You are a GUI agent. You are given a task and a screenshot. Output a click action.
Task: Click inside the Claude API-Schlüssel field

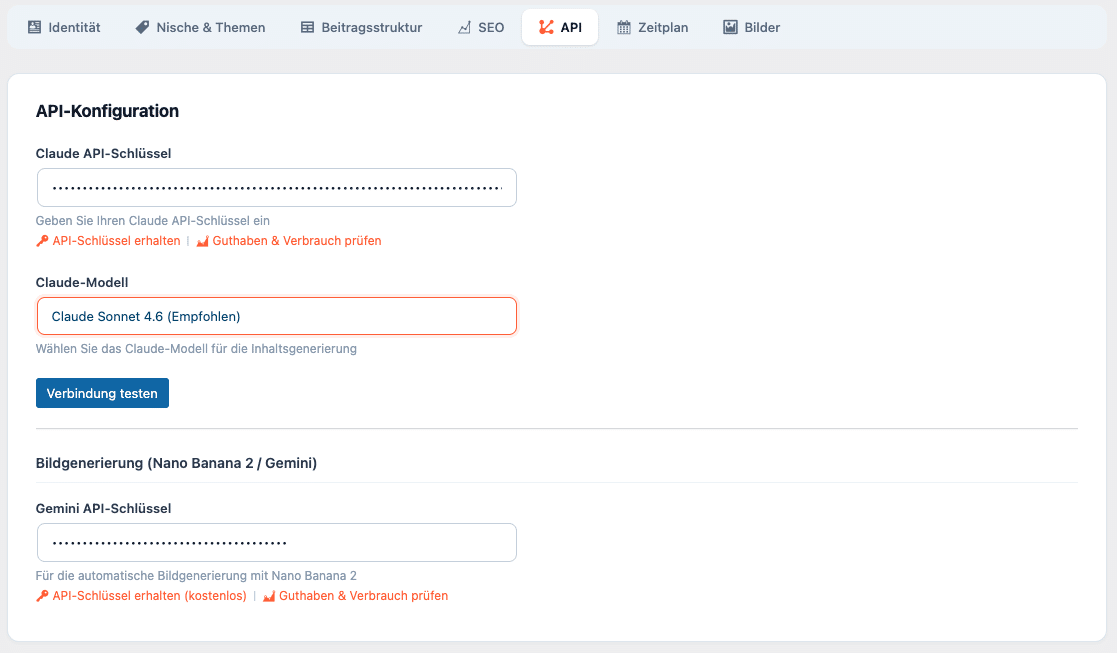pos(276,187)
